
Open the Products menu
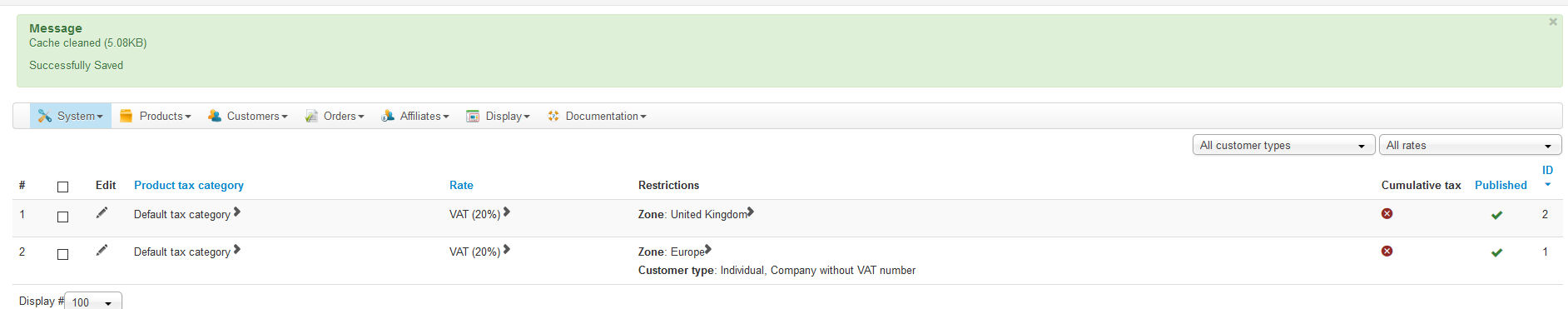156,116
